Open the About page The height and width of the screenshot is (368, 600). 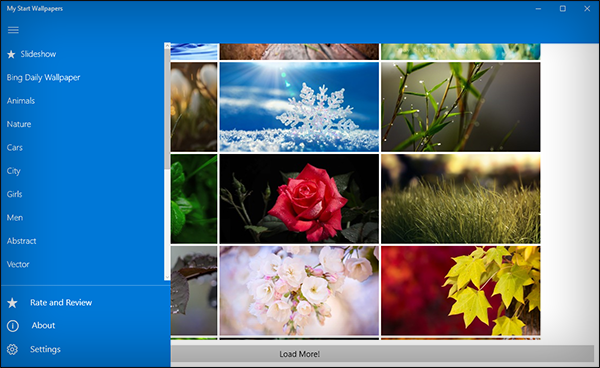(x=43, y=326)
